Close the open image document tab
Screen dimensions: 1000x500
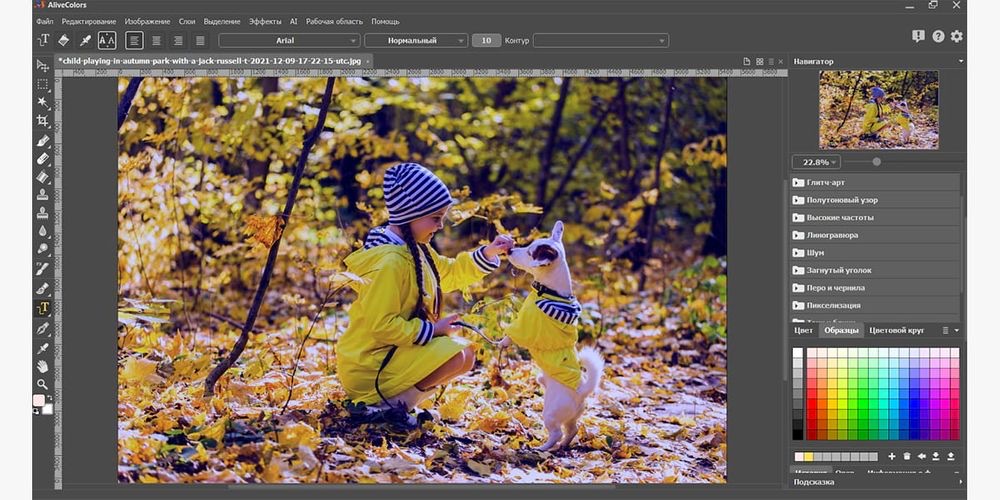367,61
